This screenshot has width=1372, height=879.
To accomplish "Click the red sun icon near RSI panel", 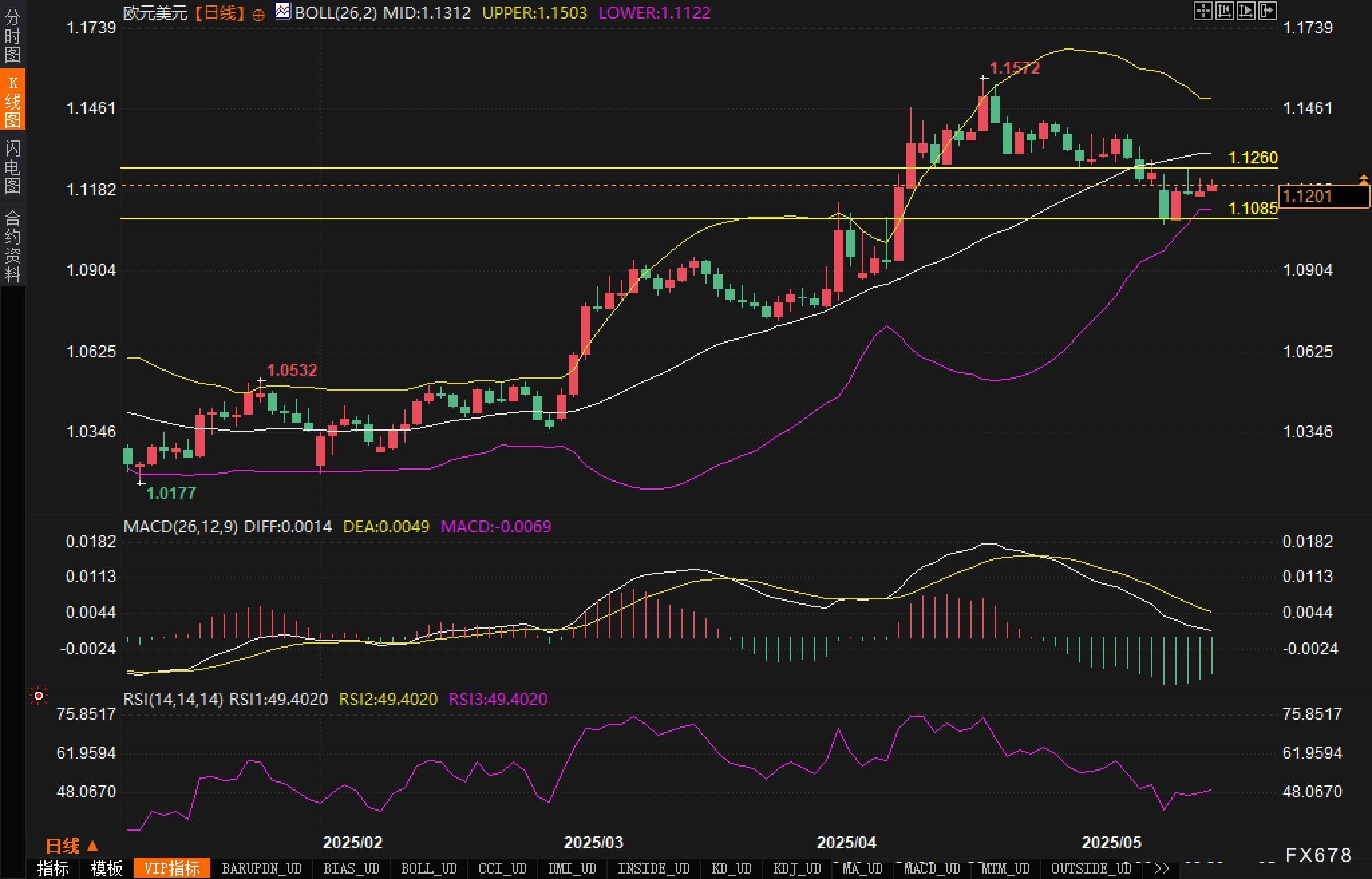I will click(39, 696).
